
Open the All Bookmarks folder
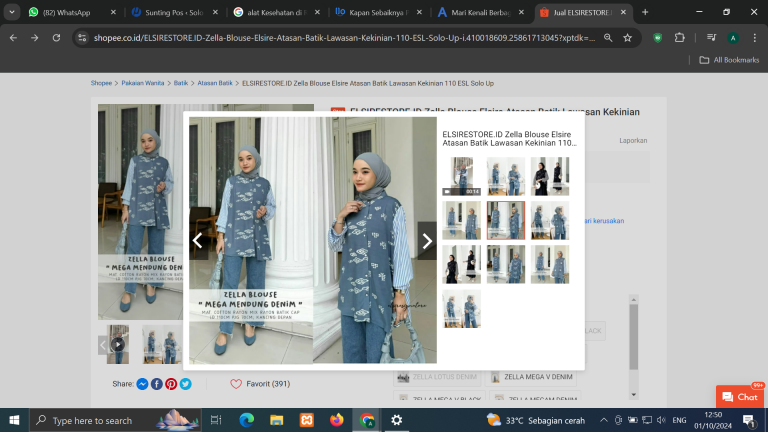[x=729, y=60]
